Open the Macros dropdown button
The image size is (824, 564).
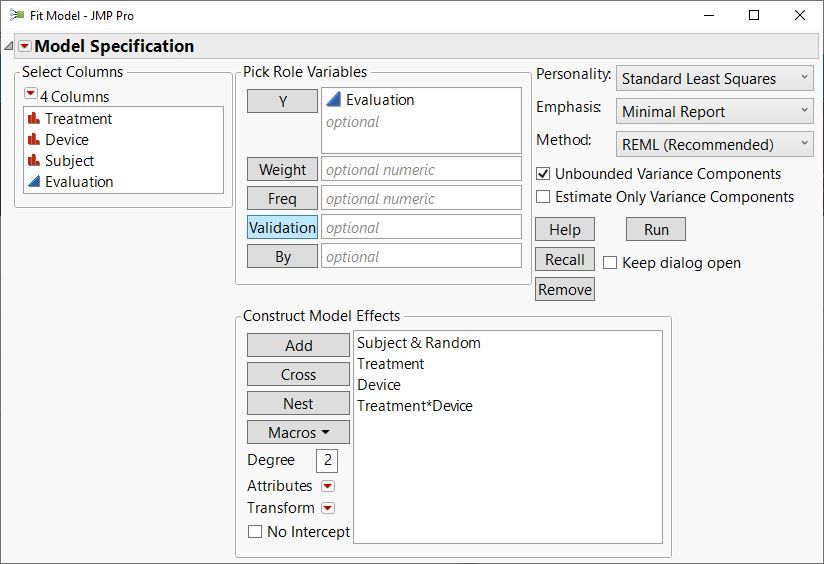click(298, 433)
